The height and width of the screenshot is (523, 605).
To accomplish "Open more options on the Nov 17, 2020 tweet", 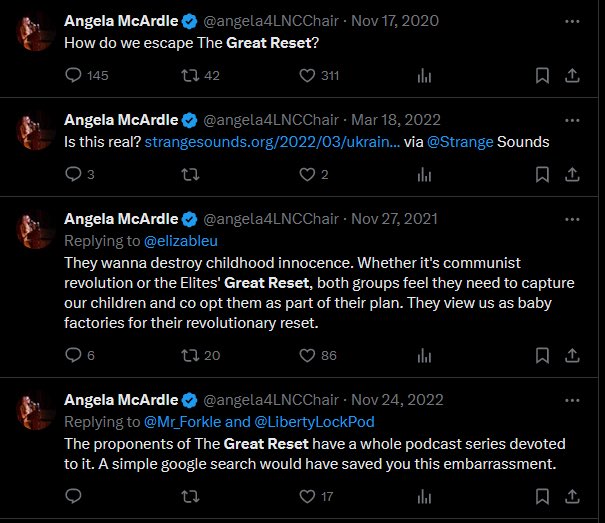I will click(x=572, y=21).
